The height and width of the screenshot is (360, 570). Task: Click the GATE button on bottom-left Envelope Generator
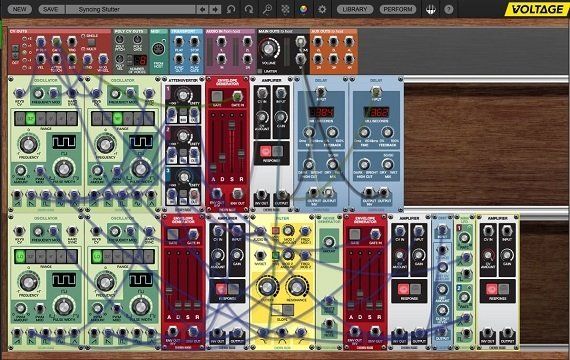click(x=172, y=234)
